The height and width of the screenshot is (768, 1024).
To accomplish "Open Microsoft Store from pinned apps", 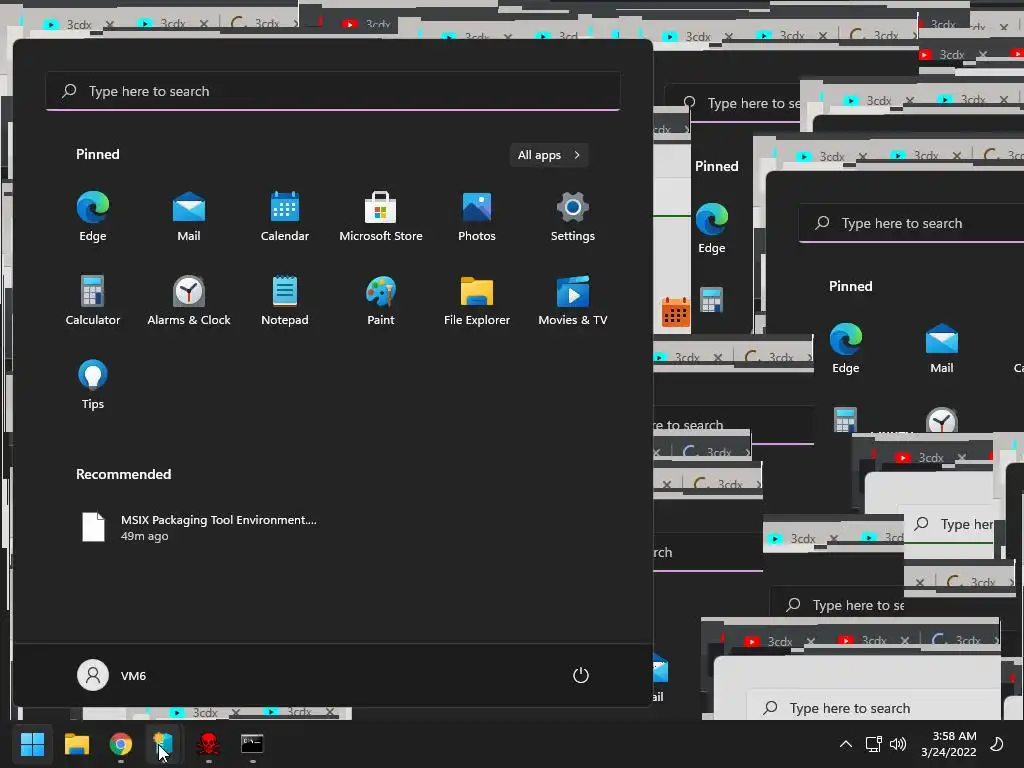I will [381, 217].
